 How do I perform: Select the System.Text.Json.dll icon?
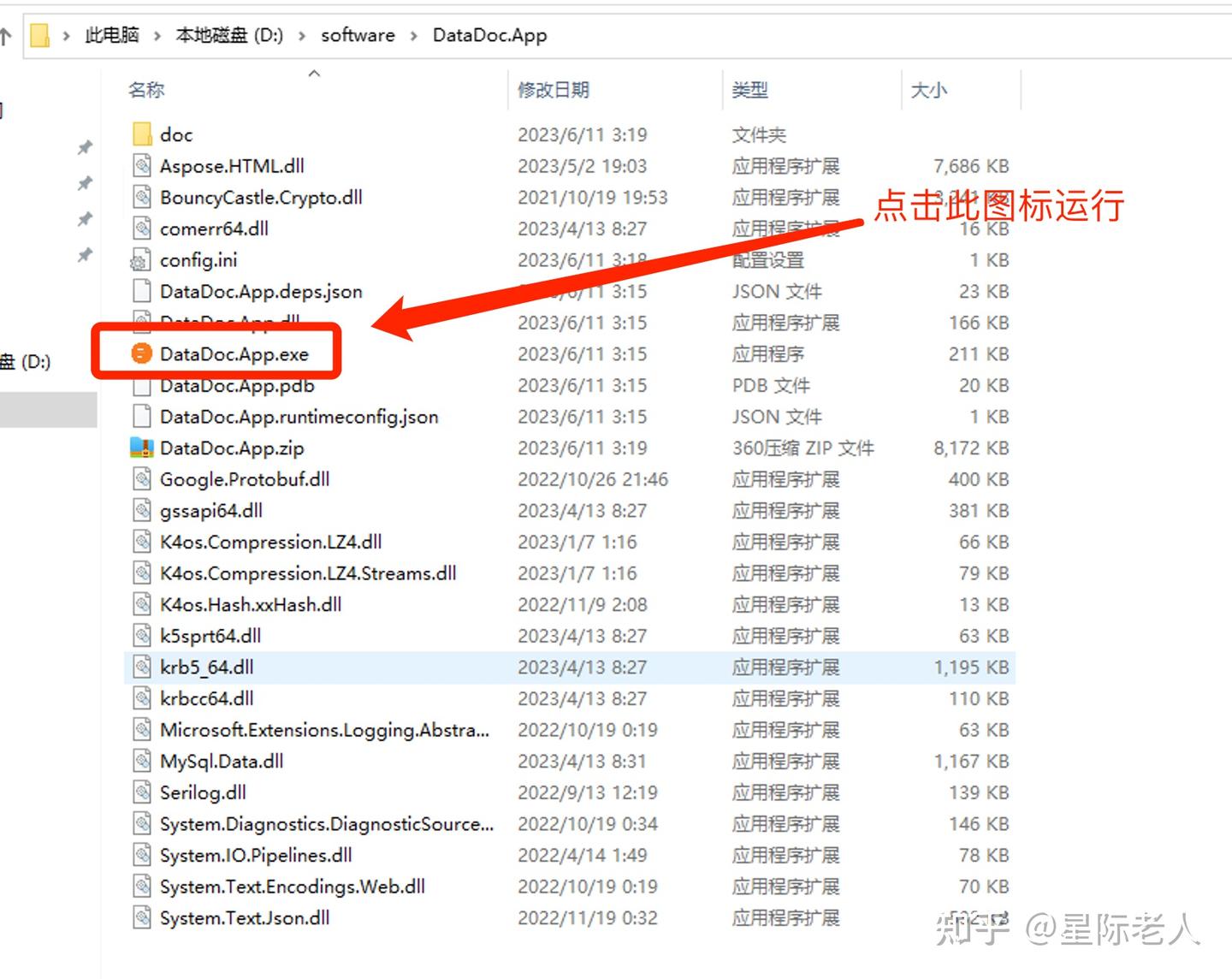(140, 917)
